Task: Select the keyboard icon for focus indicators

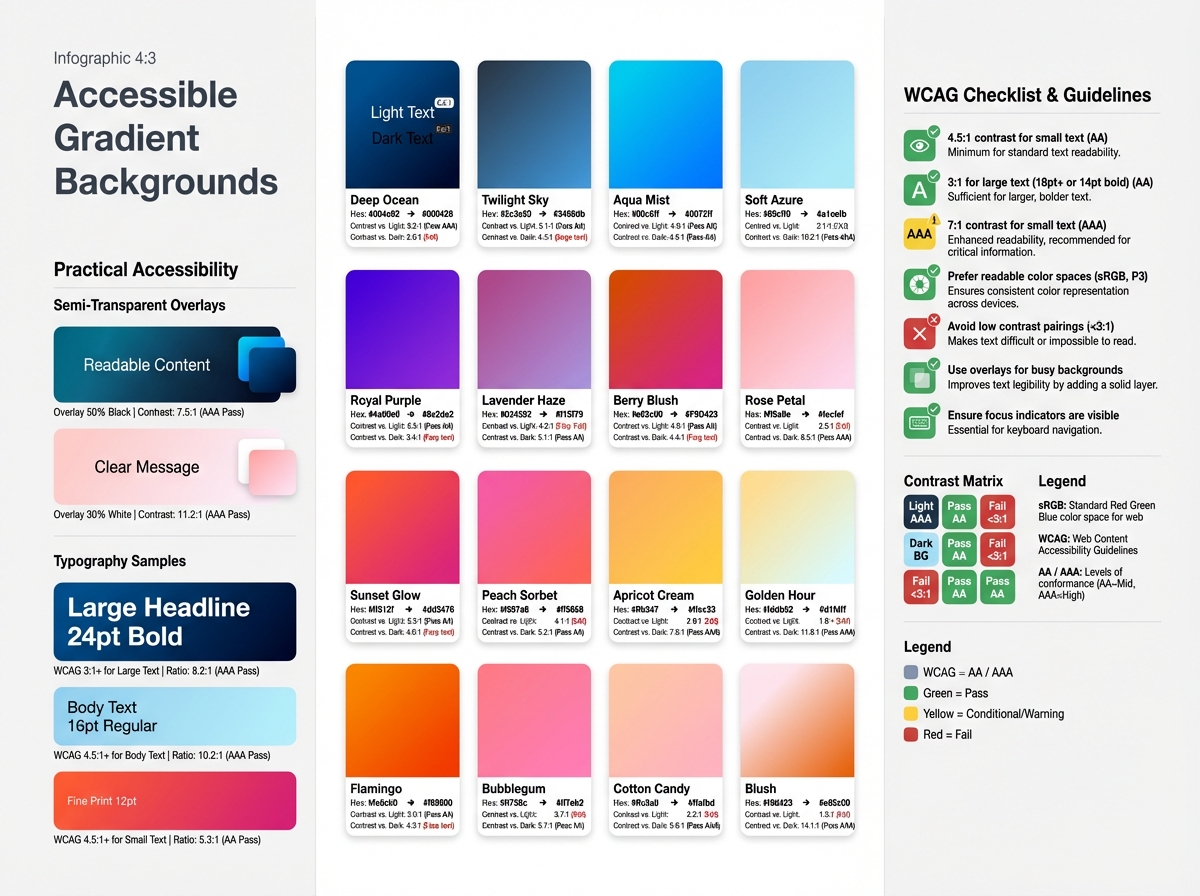Action: tap(919, 422)
